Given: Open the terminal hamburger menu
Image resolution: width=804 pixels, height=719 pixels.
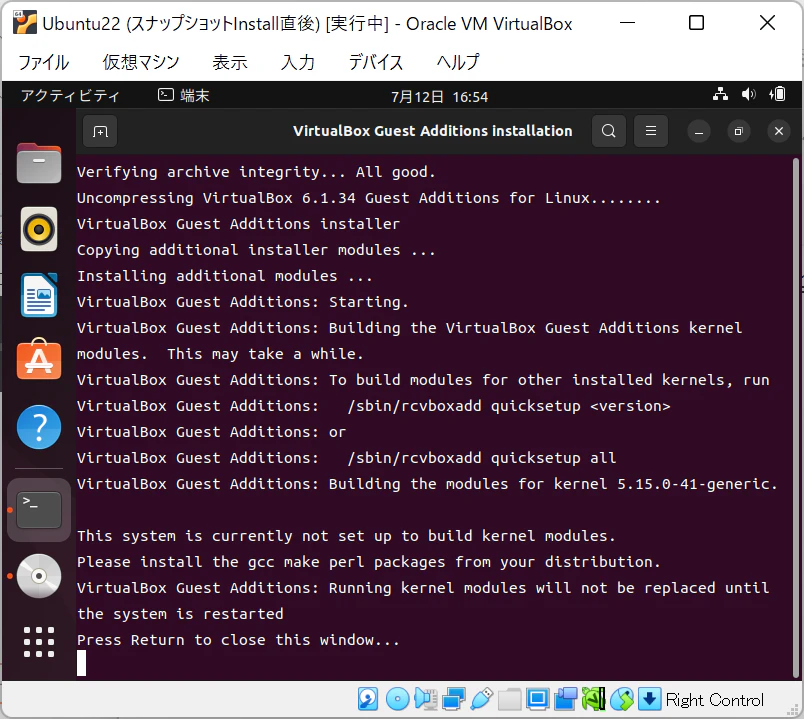Looking at the screenshot, I should [651, 131].
